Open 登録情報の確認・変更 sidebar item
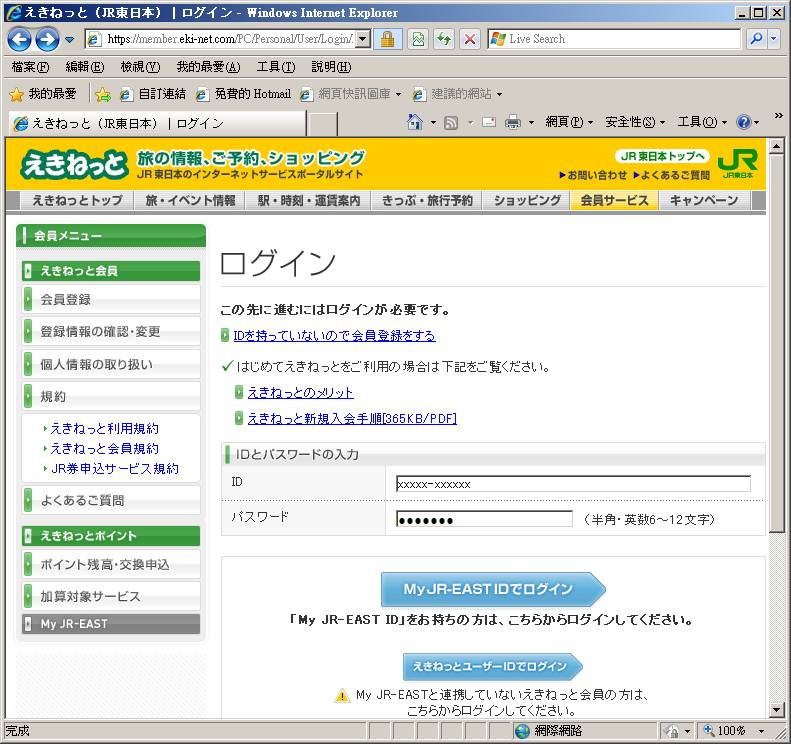Viewport: 791px width, 744px height. [x=111, y=331]
